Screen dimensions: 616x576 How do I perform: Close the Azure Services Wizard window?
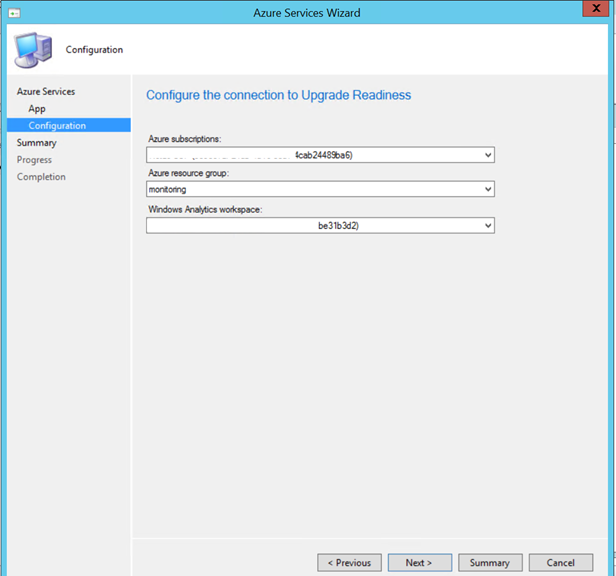(596, 8)
